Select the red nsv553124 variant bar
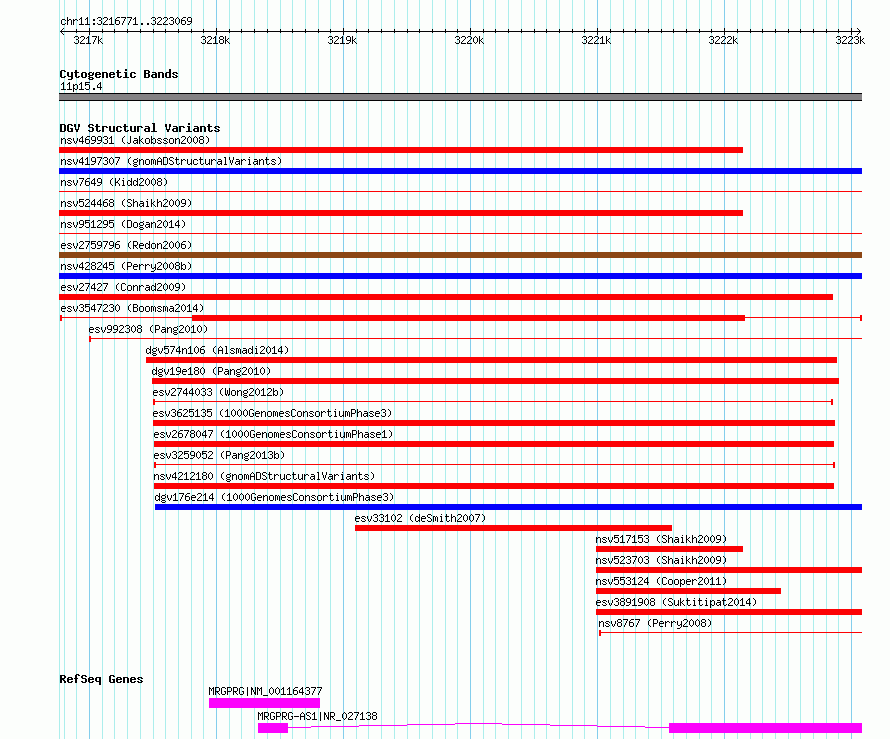Screen dimensions: 890x739 click(689, 591)
